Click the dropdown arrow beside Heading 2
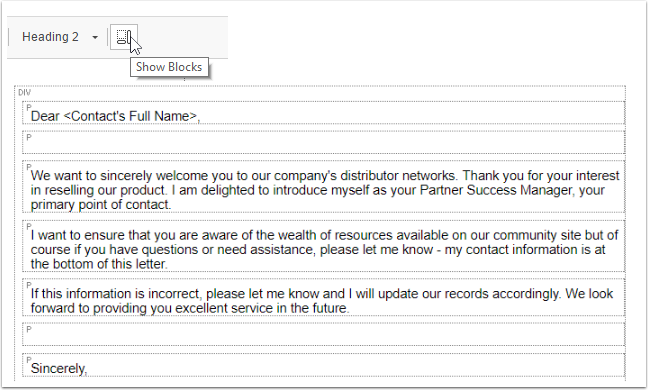 point(95,38)
